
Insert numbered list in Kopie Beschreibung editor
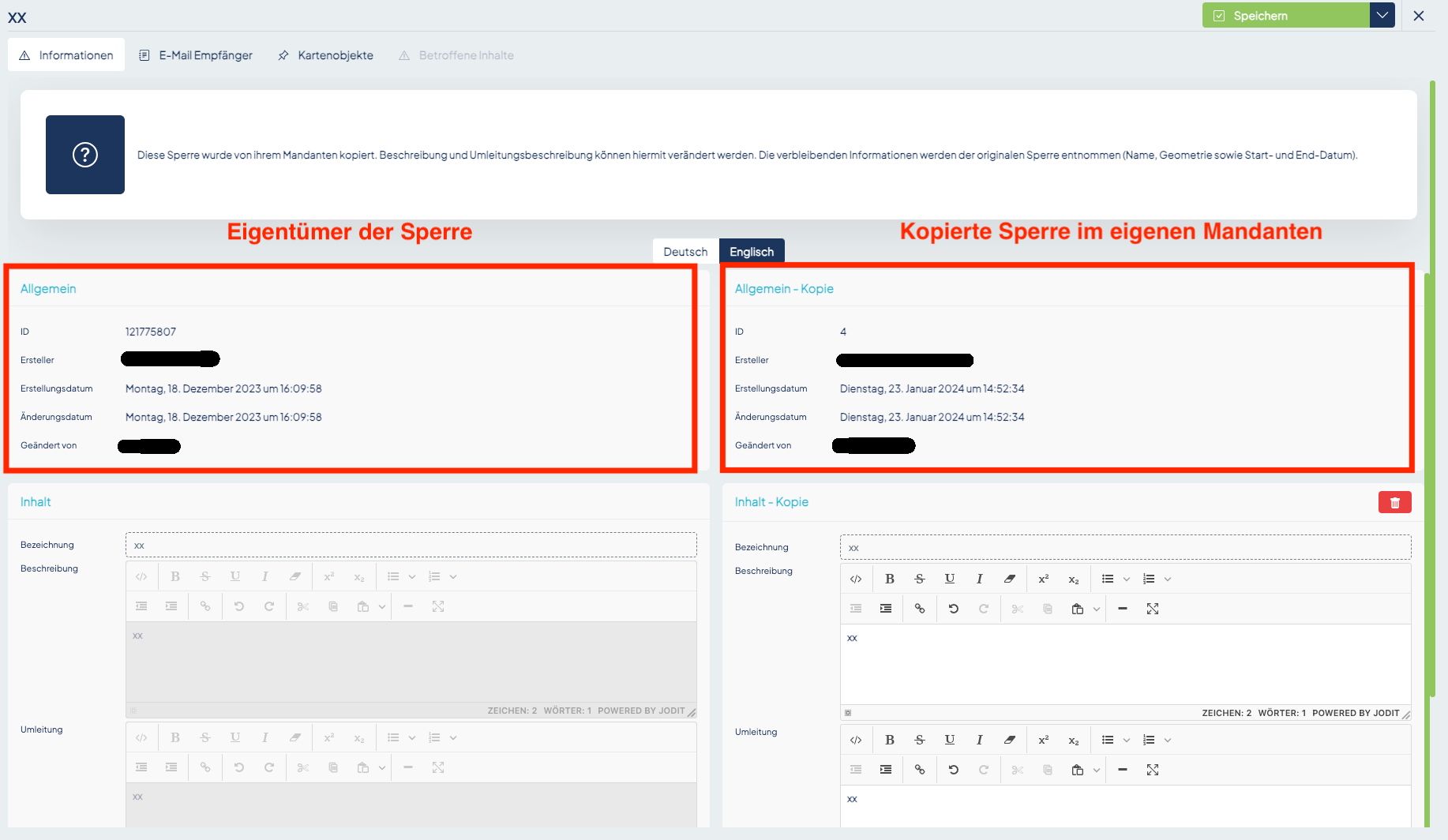click(1149, 579)
